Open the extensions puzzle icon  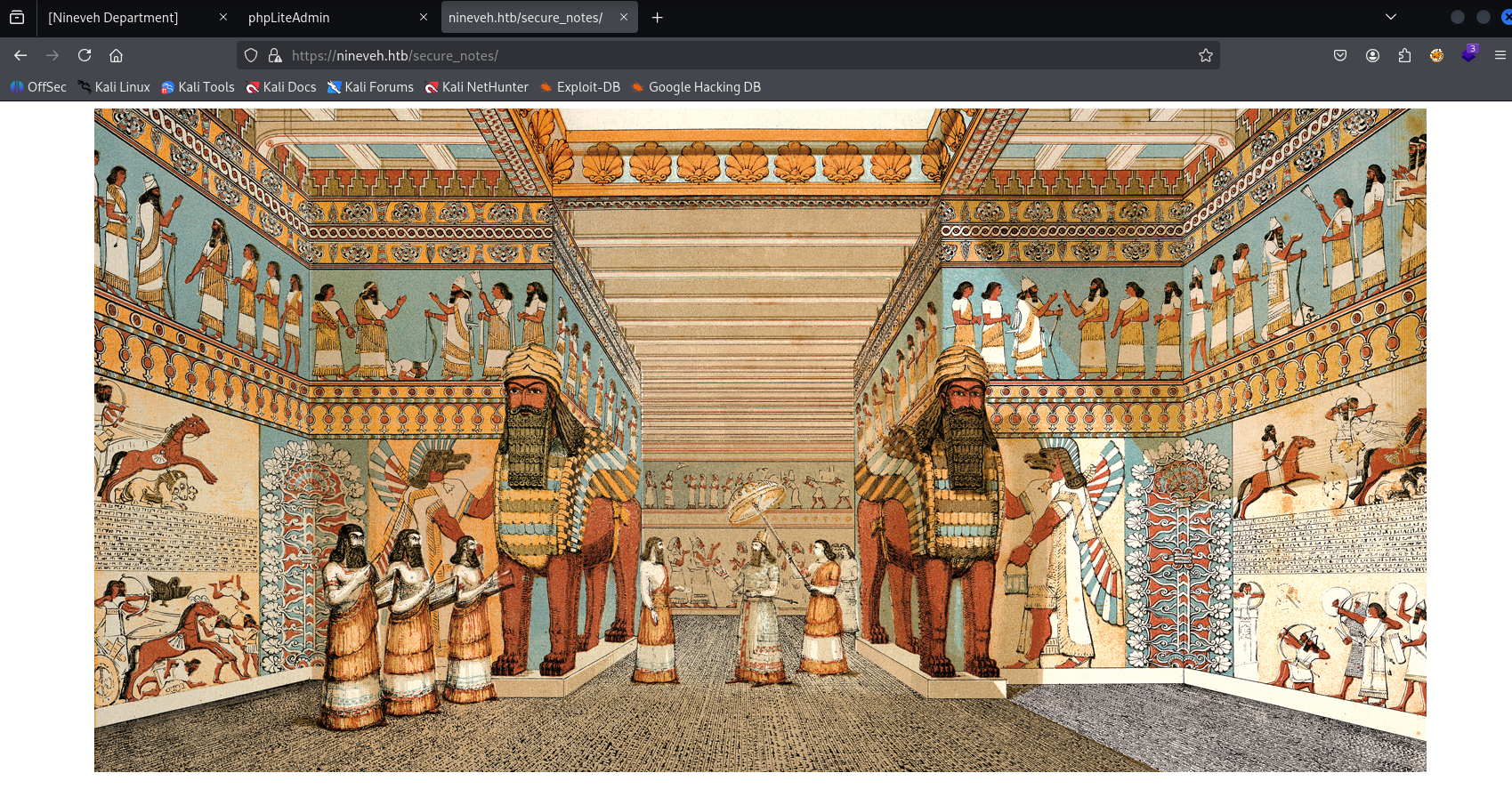coord(1404,55)
